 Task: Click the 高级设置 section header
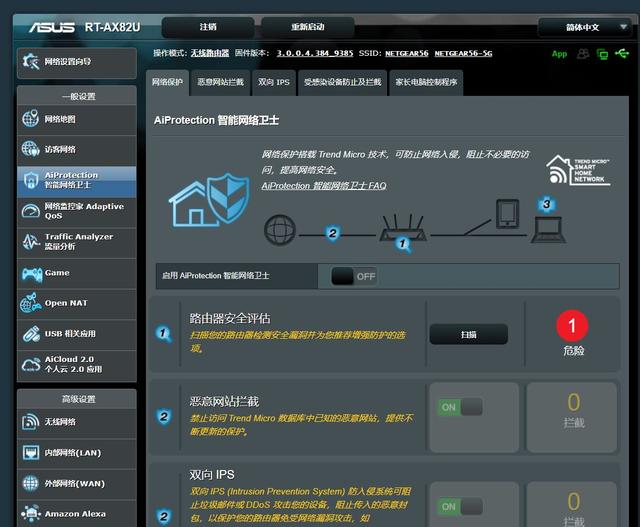click(x=78, y=399)
